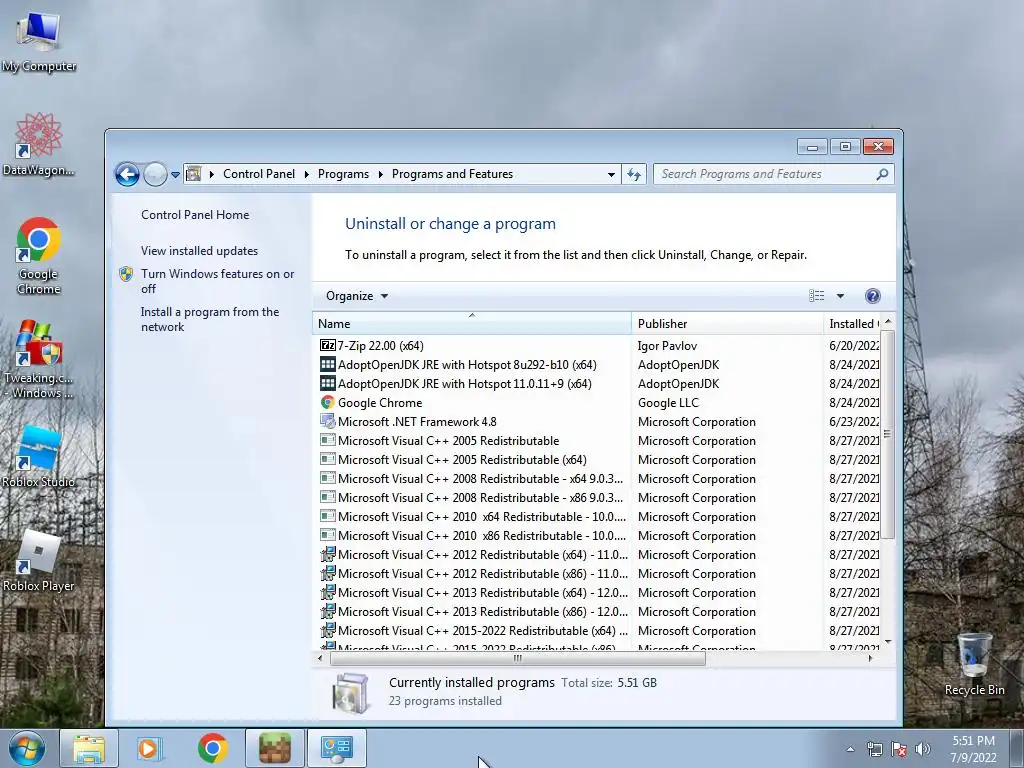Open View installed updates link
1024x768 pixels.
199,251
